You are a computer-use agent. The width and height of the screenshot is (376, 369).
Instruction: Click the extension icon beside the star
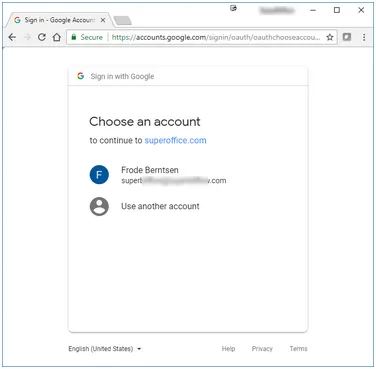[x=347, y=37]
